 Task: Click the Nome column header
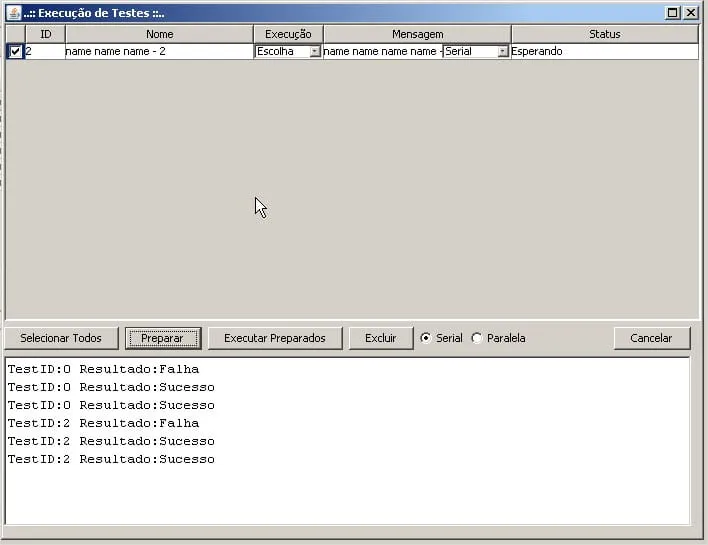click(159, 34)
